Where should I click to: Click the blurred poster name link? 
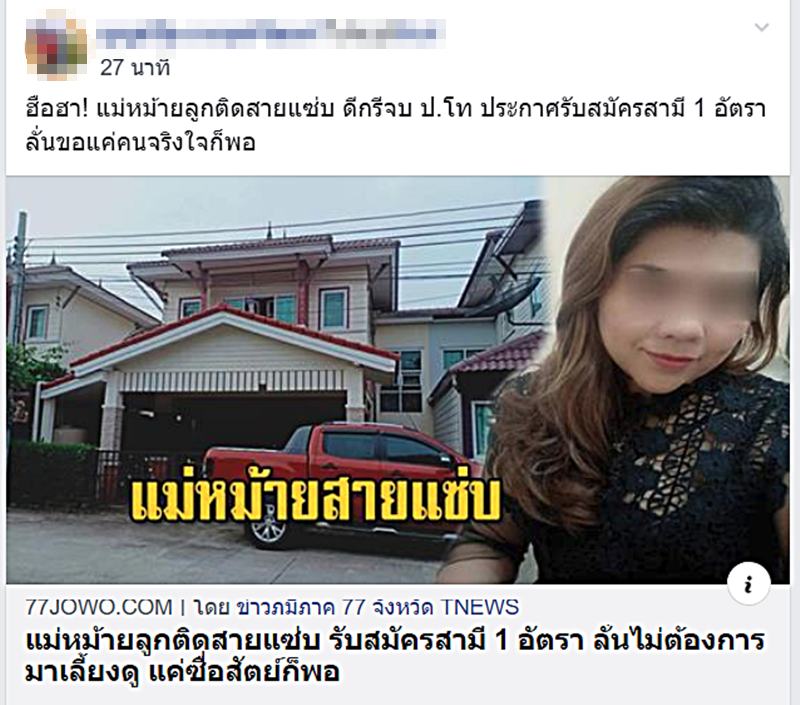click(270, 30)
